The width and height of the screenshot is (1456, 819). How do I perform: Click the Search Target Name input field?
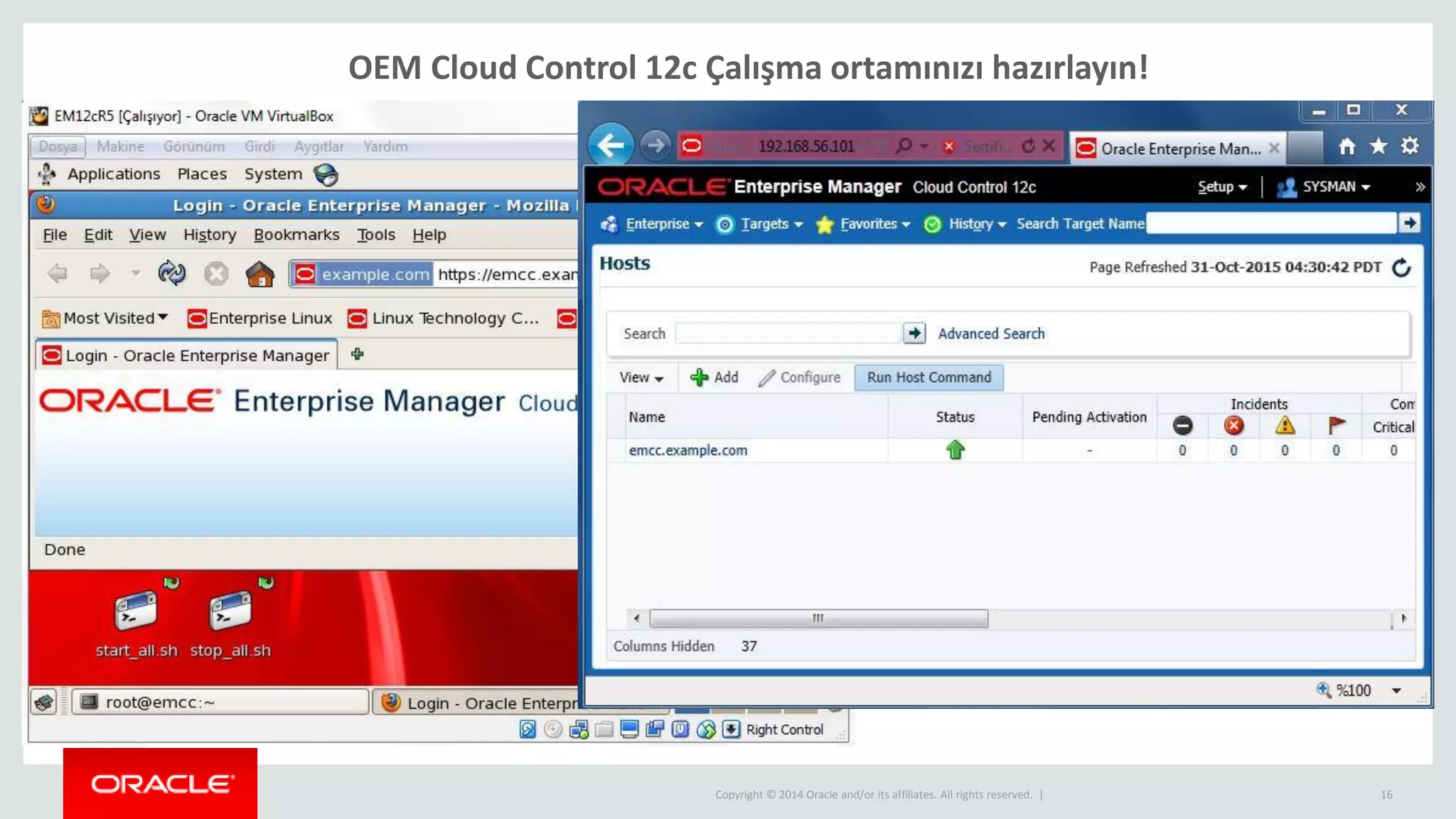tap(1271, 223)
